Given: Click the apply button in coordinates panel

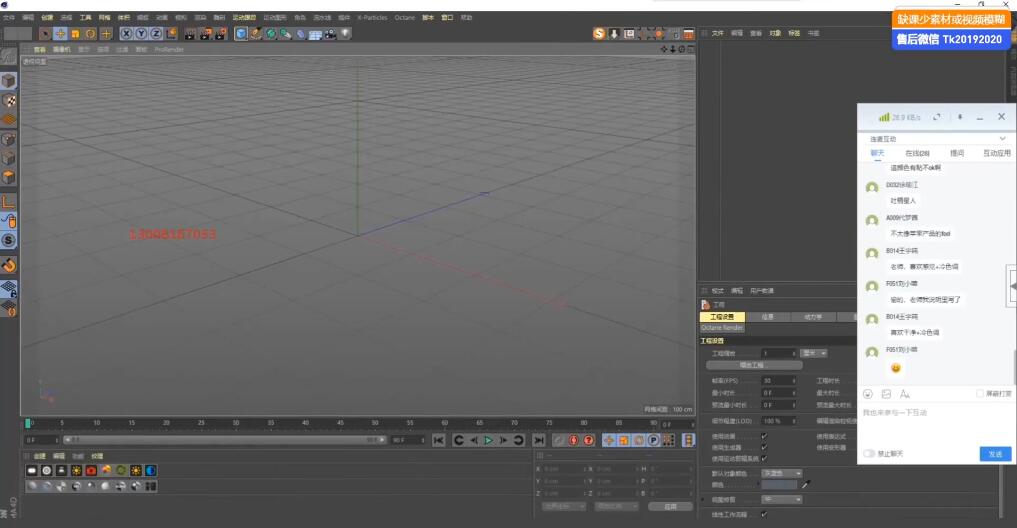Looking at the screenshot, I should [x=670, y=507].
